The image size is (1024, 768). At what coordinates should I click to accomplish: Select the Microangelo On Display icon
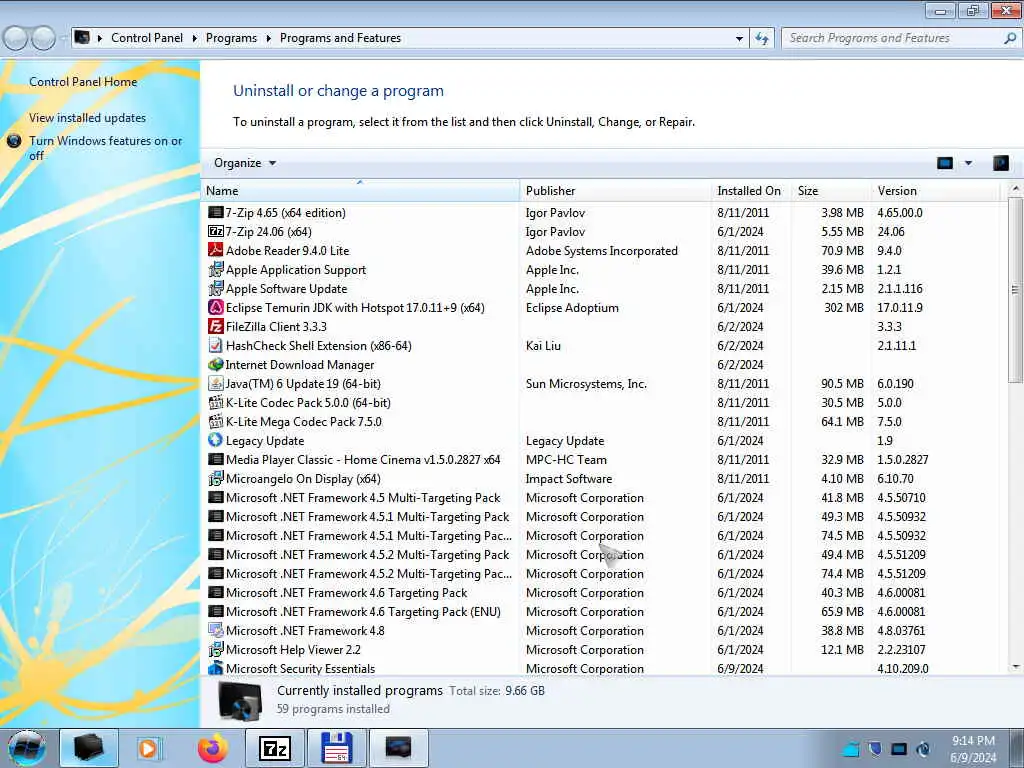pyautogui.click(x=216, y=478)
